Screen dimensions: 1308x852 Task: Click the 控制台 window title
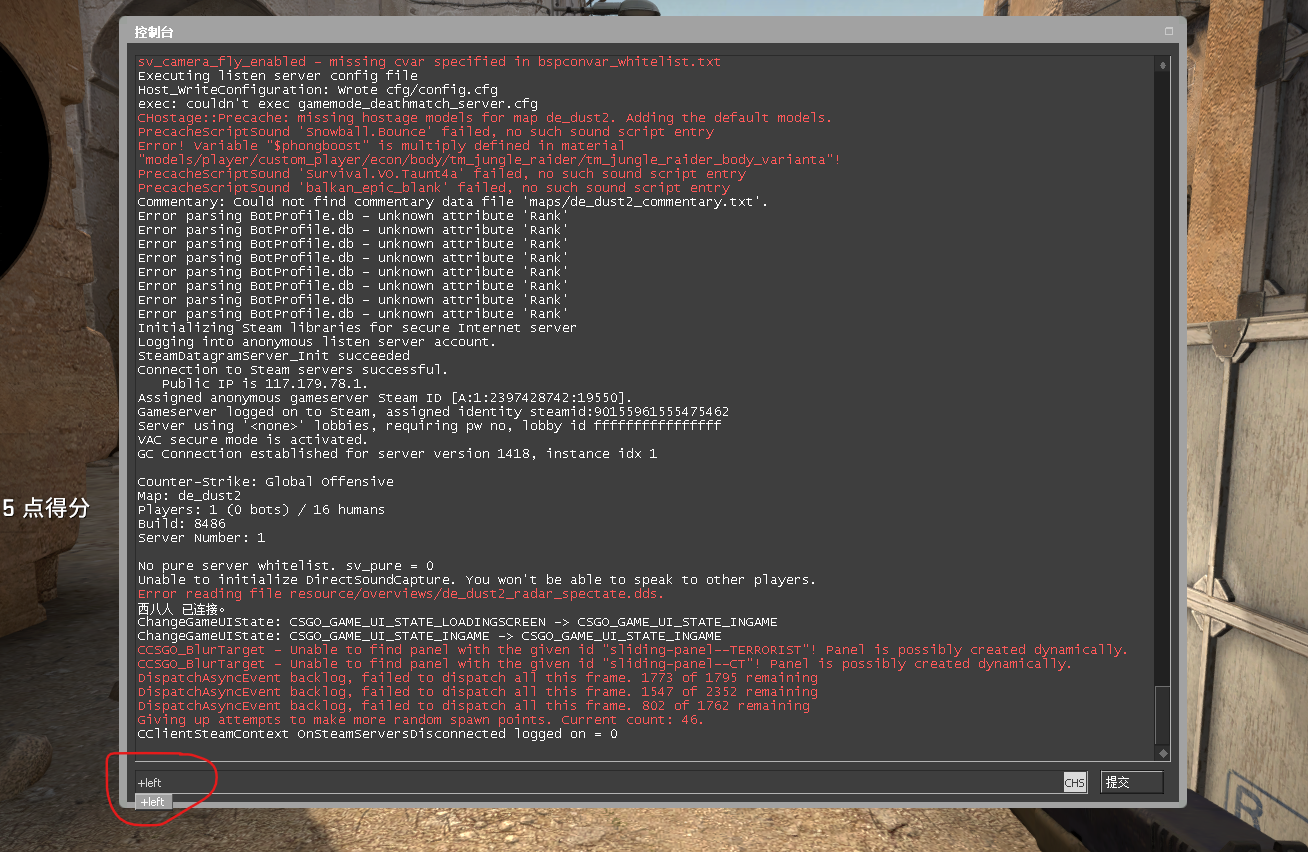click(x=154, y=32)
